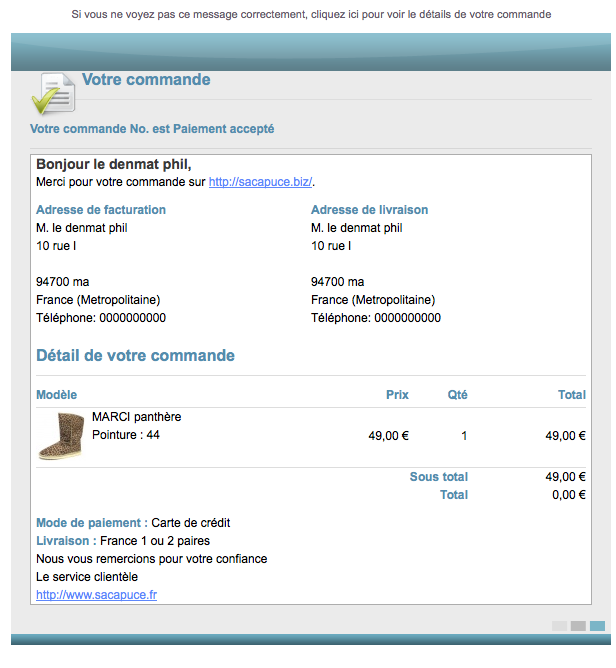This screenshot has width=616, height=668.
Task: Click 'M. le denmat phil' under livraison
Action: pyautogui.click(x=357, y=228)
